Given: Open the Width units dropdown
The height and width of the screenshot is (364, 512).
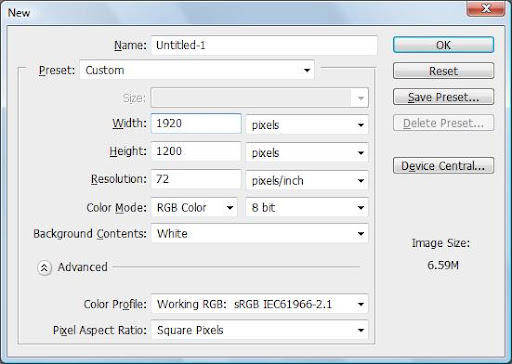Looking at the screenshot, I should (x=307, y=125).
